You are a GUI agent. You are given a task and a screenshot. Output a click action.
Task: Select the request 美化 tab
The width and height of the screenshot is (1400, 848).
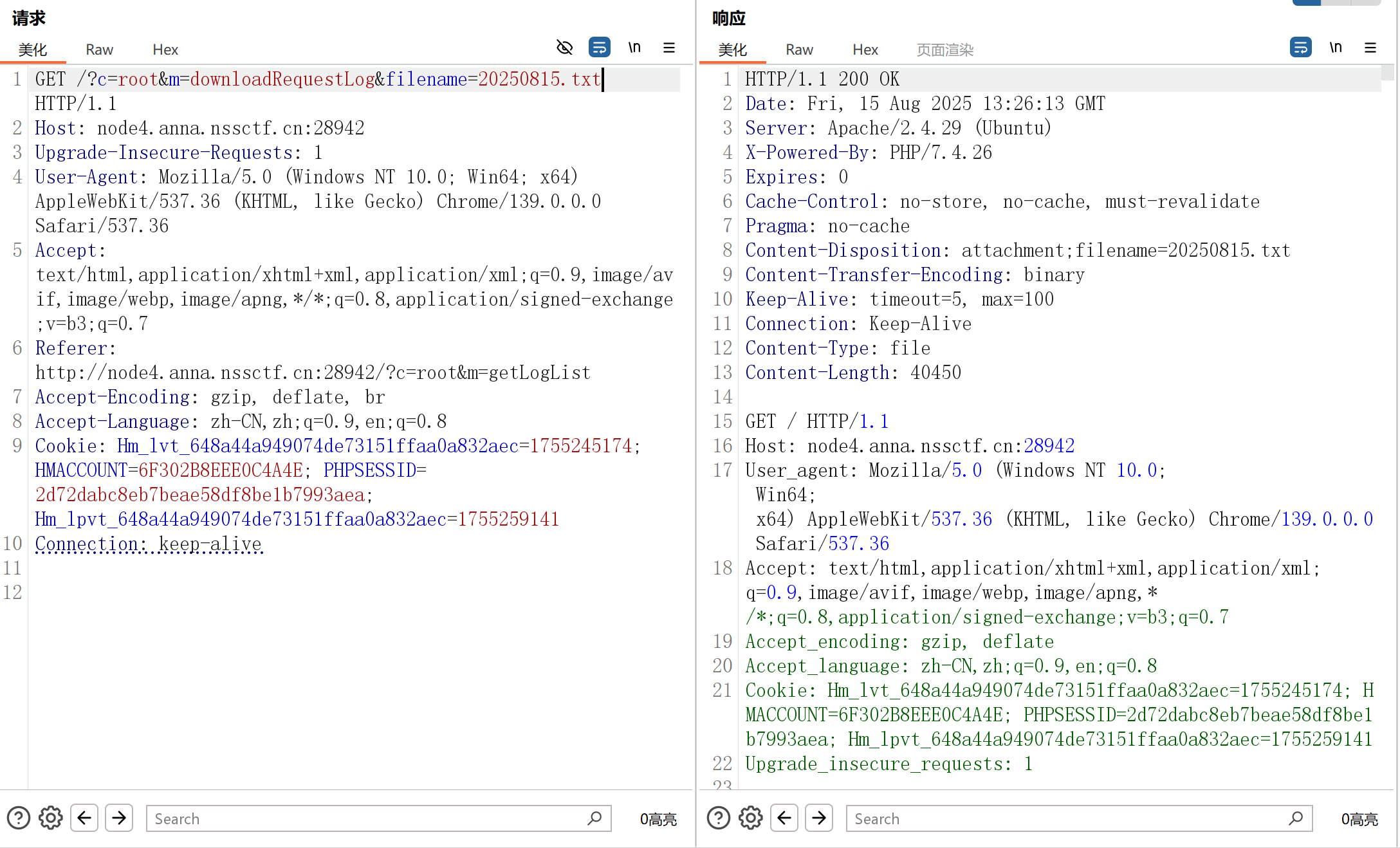33,50
